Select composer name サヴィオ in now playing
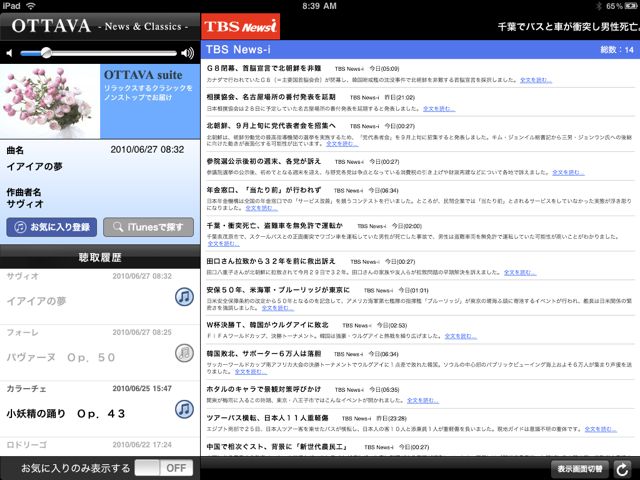The image size is (640, 480). click(25, 204)
